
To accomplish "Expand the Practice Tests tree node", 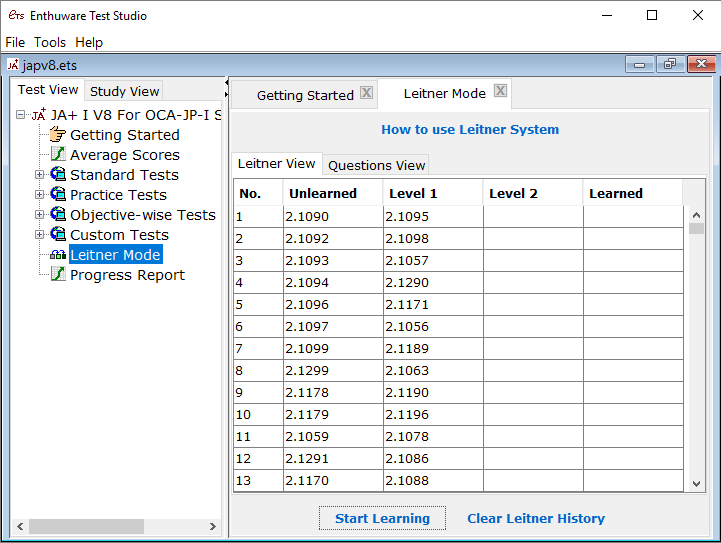I will click(40, 195).
